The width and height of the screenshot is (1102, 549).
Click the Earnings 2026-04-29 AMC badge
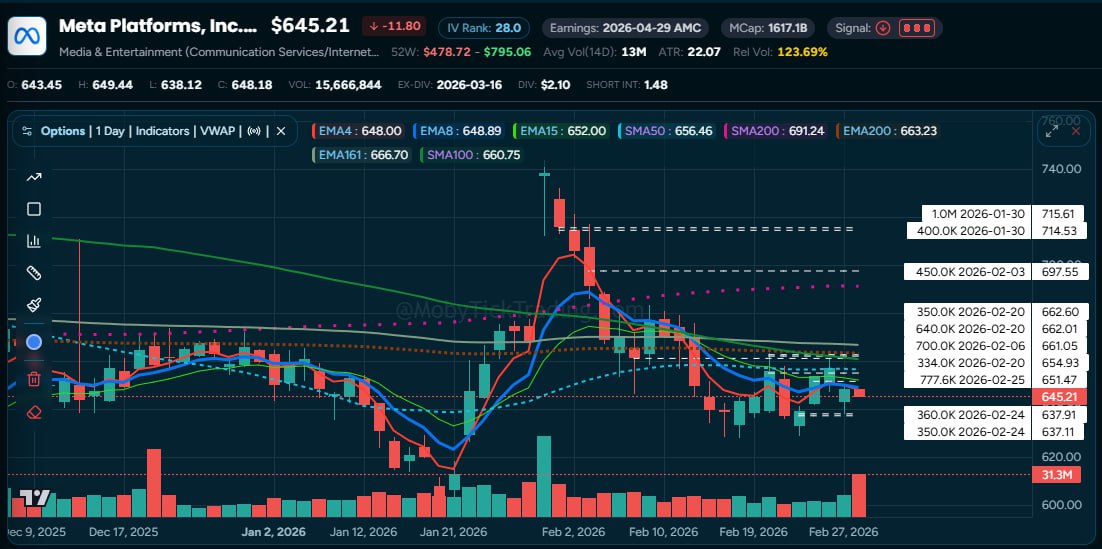coord(625,28)
